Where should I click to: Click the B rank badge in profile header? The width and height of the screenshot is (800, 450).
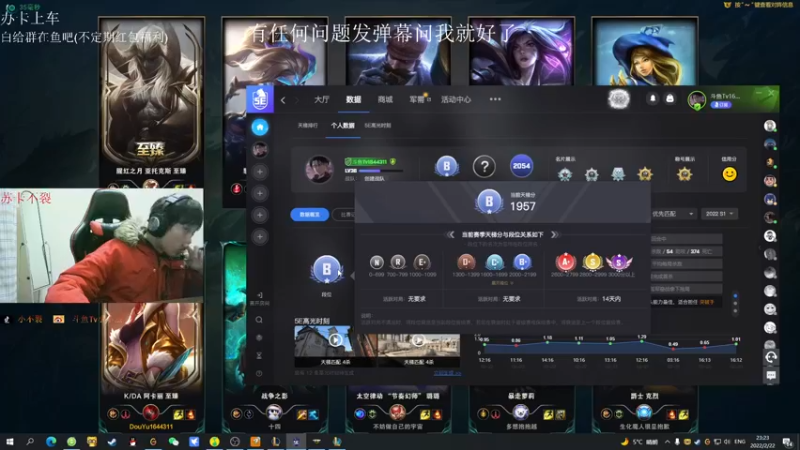tap(446, 166)
